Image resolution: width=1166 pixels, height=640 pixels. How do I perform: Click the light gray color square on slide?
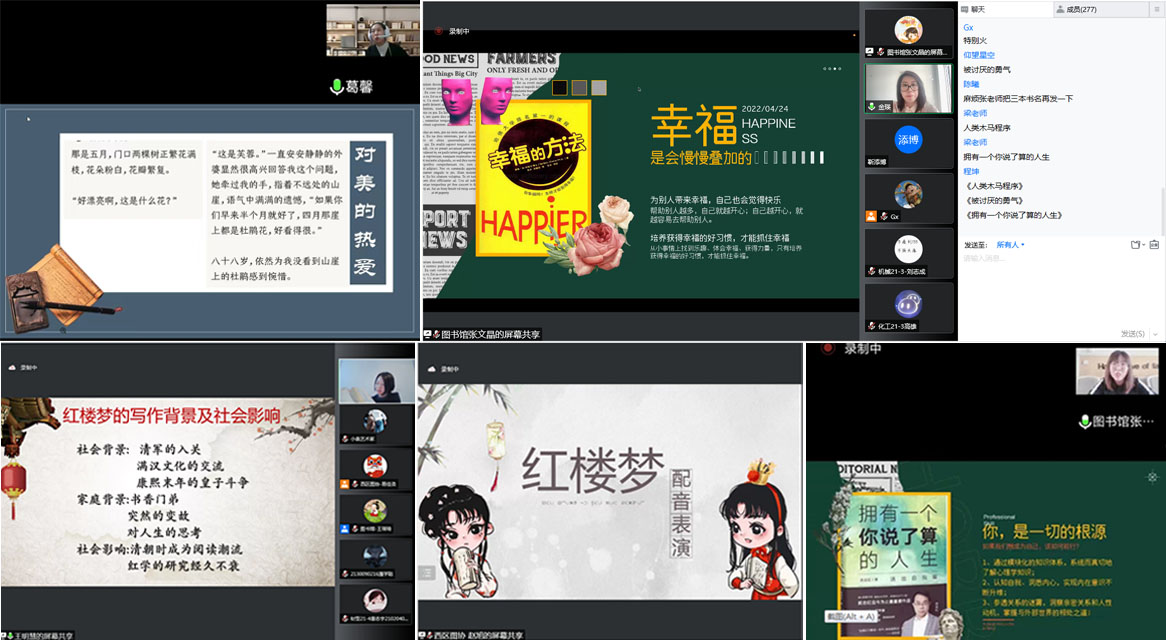click(x=598, y=88)
